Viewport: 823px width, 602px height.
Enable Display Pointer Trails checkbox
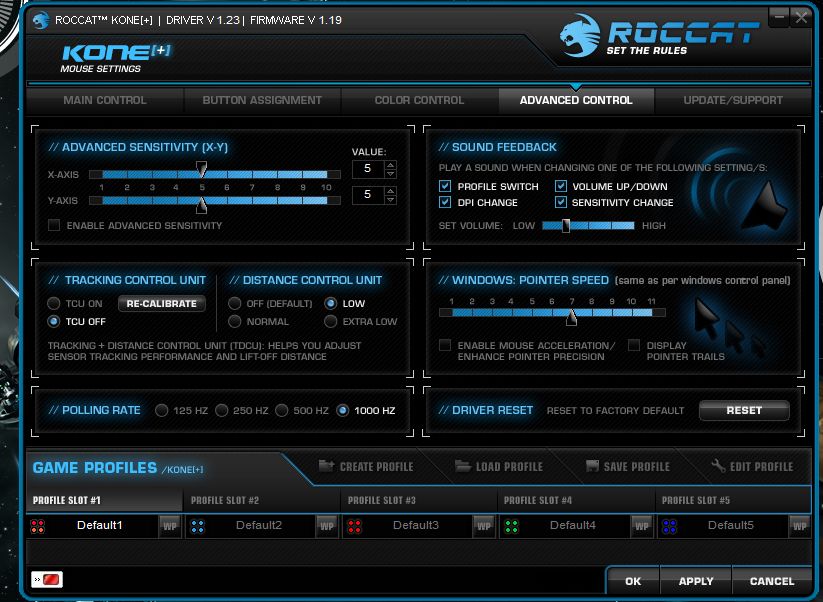[634, 345]
